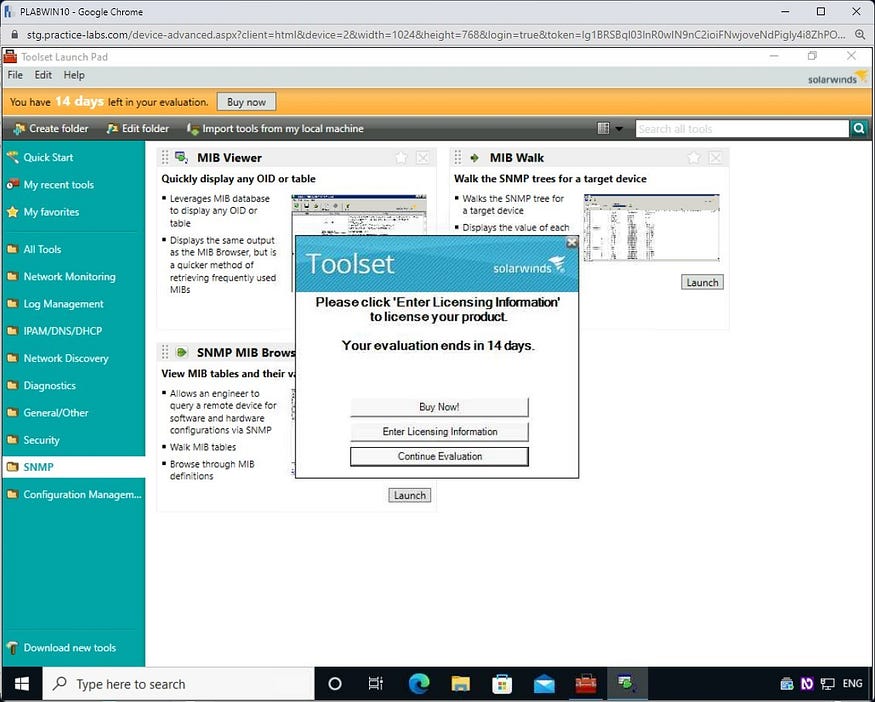Click the MIB Walk drag handle

pyautogui.click(x=458, y=157)
